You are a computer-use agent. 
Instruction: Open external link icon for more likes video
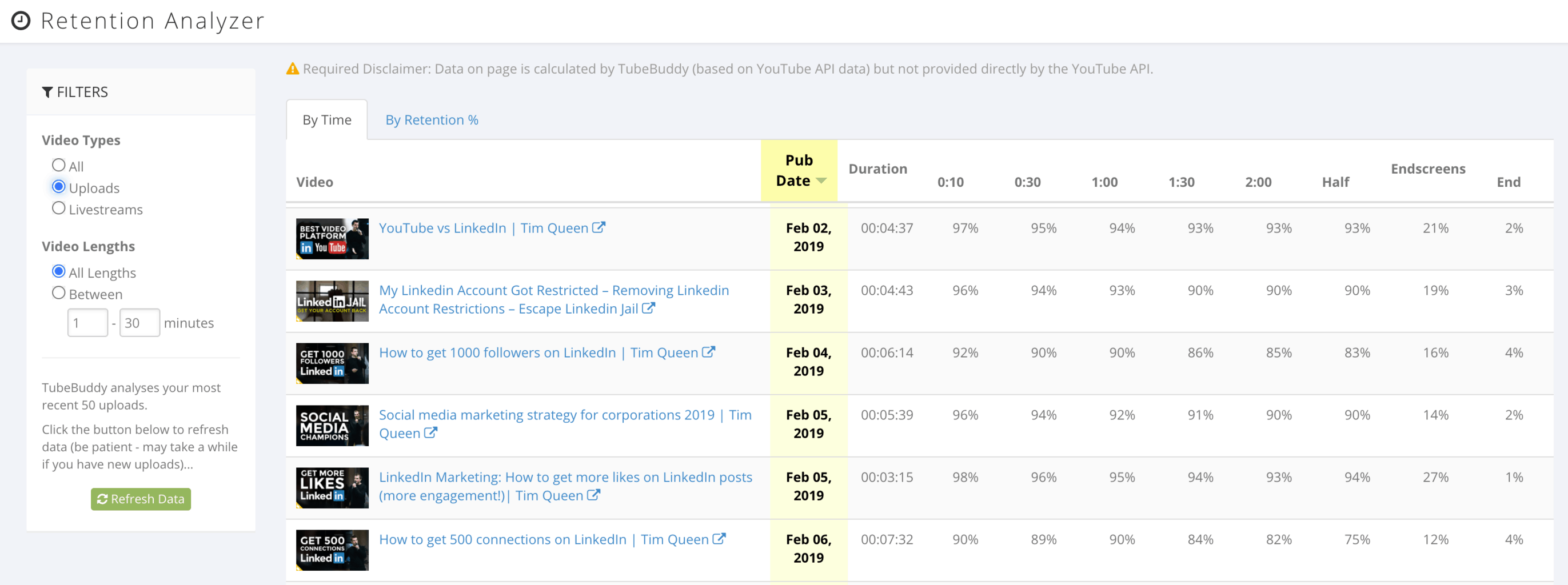click(x=594, y=495)
